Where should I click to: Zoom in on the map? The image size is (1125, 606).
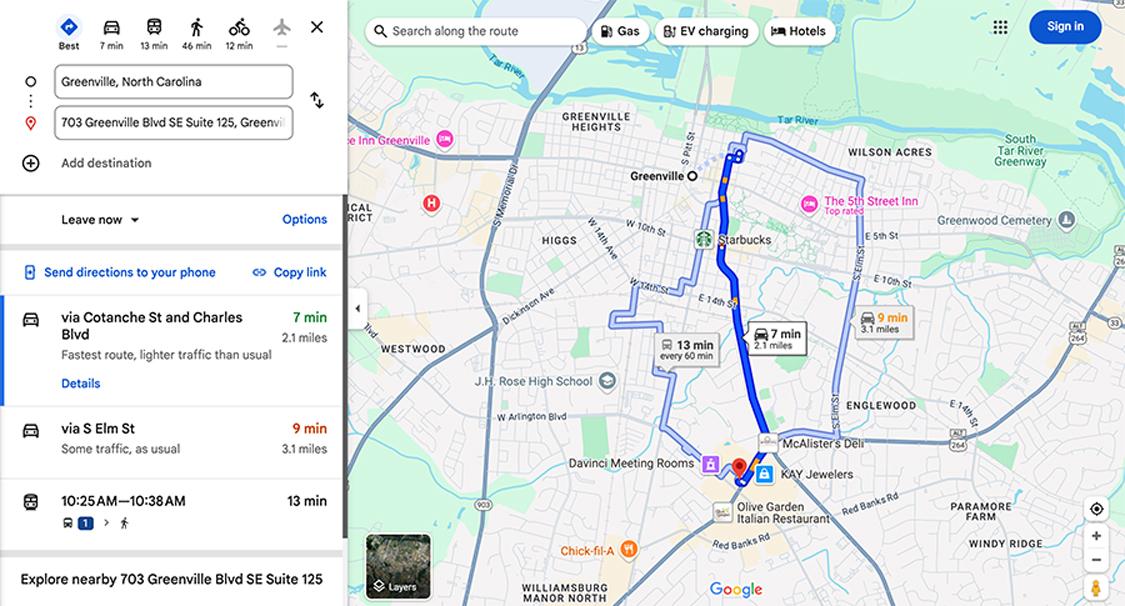pyautogui.click(x=1096, y=536)
